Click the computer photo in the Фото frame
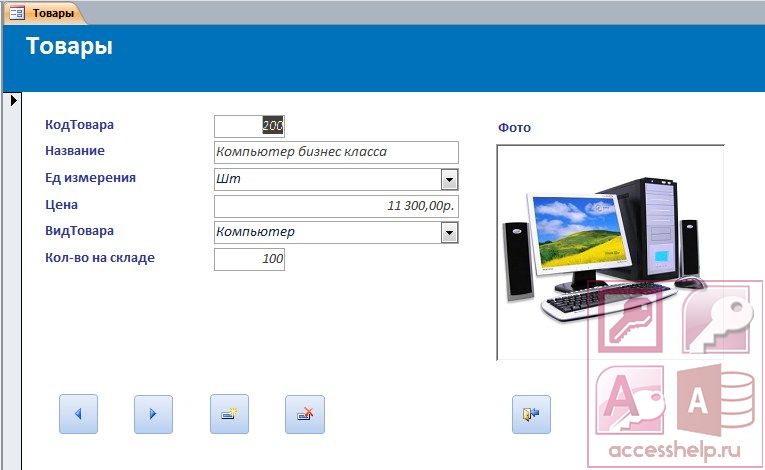The width and height of the screenshot is (765, 470). coord(610,252)
